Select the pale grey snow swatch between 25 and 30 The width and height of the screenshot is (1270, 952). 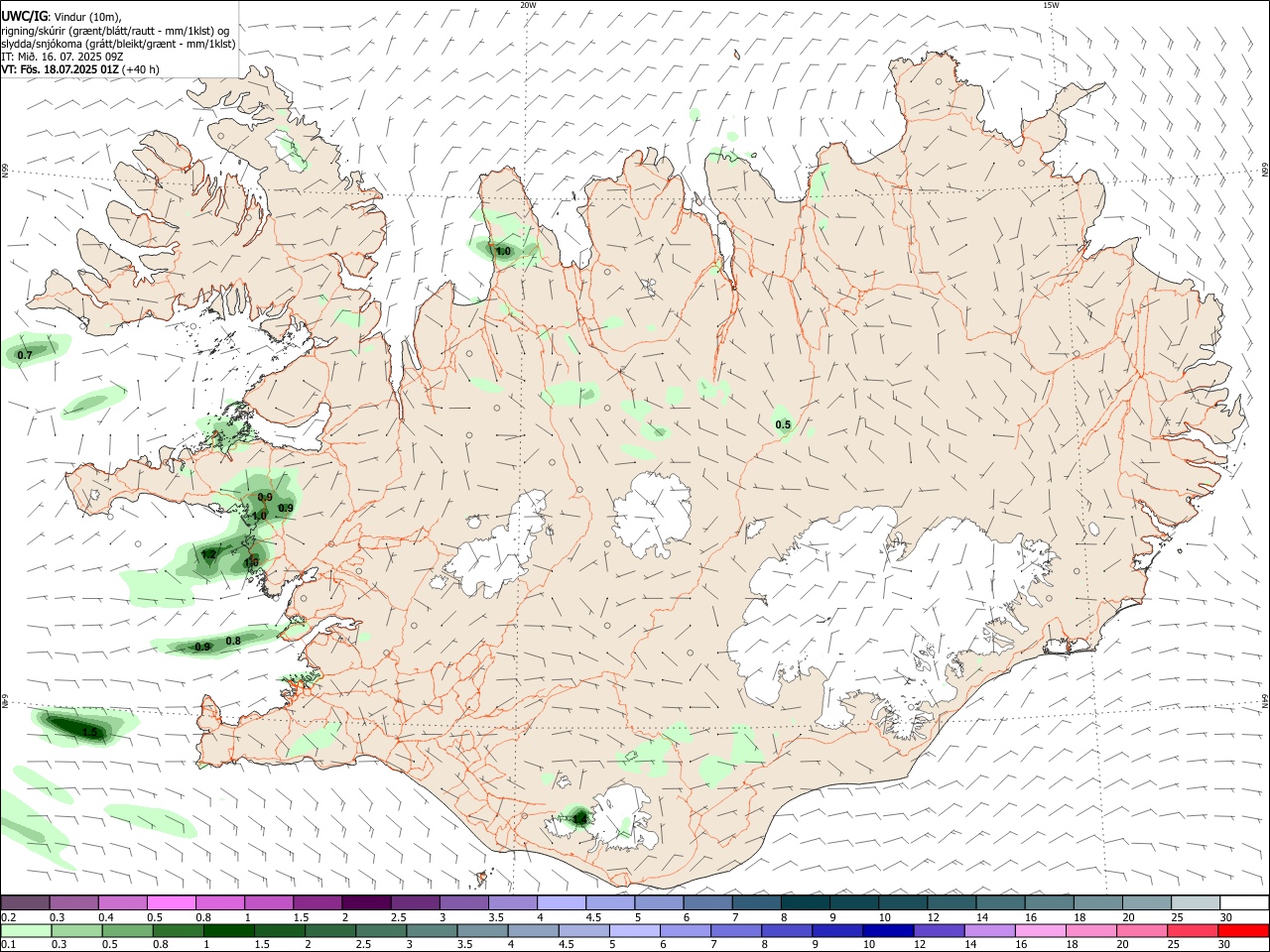[x=1196, y=902]
